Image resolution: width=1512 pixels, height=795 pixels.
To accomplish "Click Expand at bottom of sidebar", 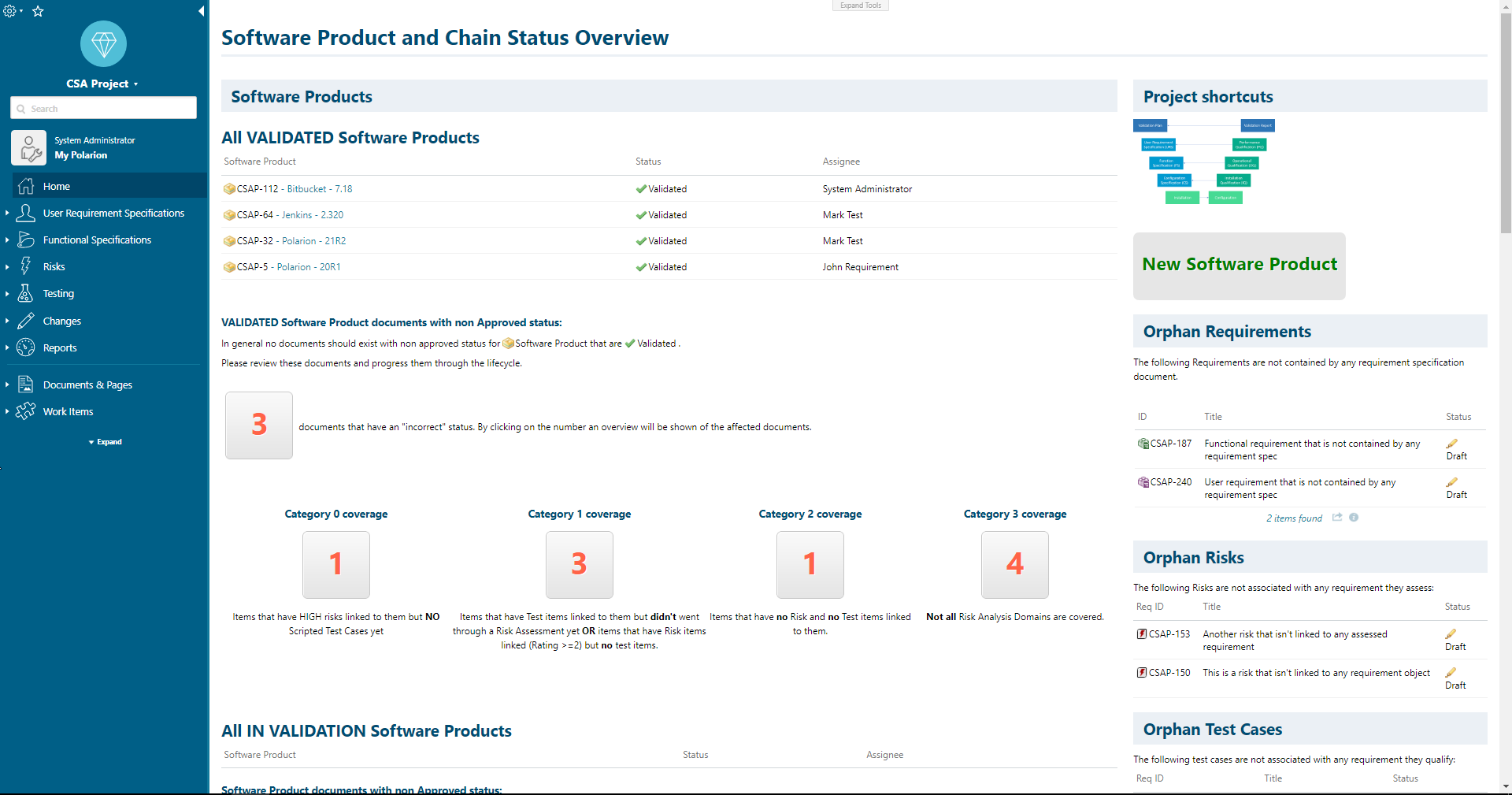I will click(106, 442).
